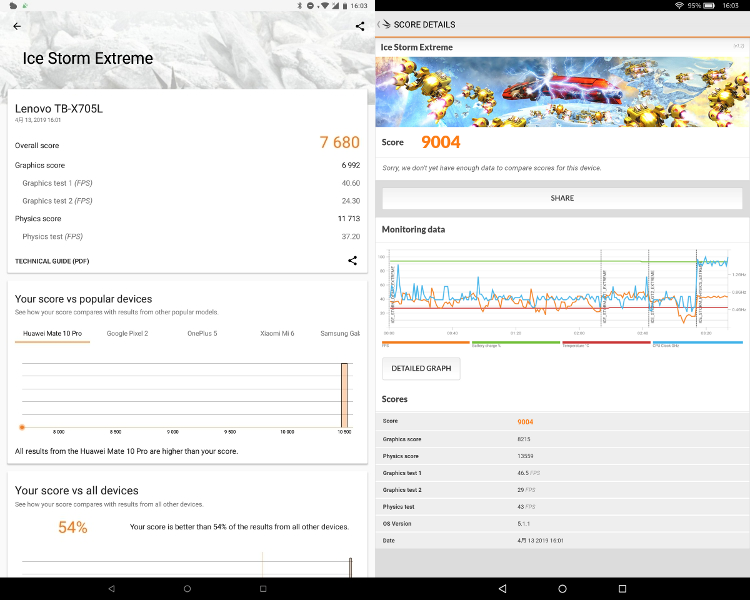Tap the battery icon in right status bar
This screenshot has width=750, height=600.
tap(709, 5)
